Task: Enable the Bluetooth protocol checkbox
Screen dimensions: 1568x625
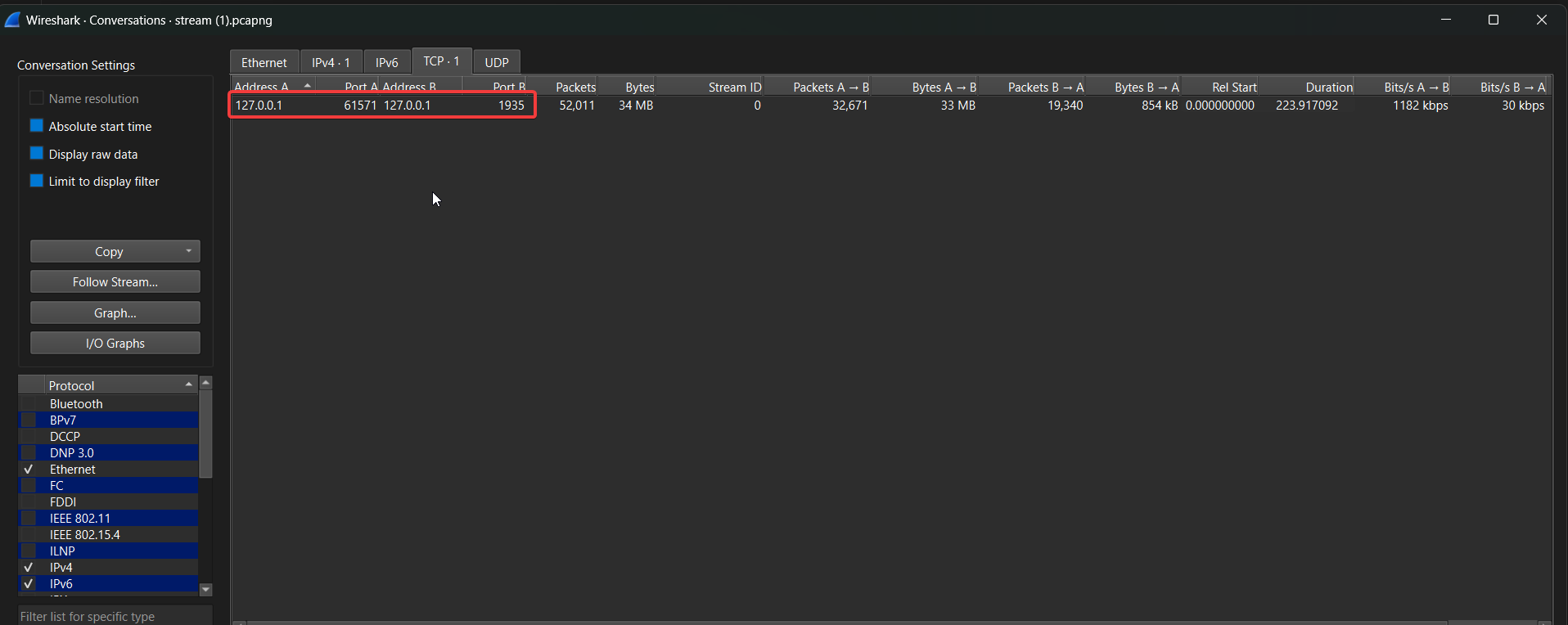Action: (x=29, y=403)
